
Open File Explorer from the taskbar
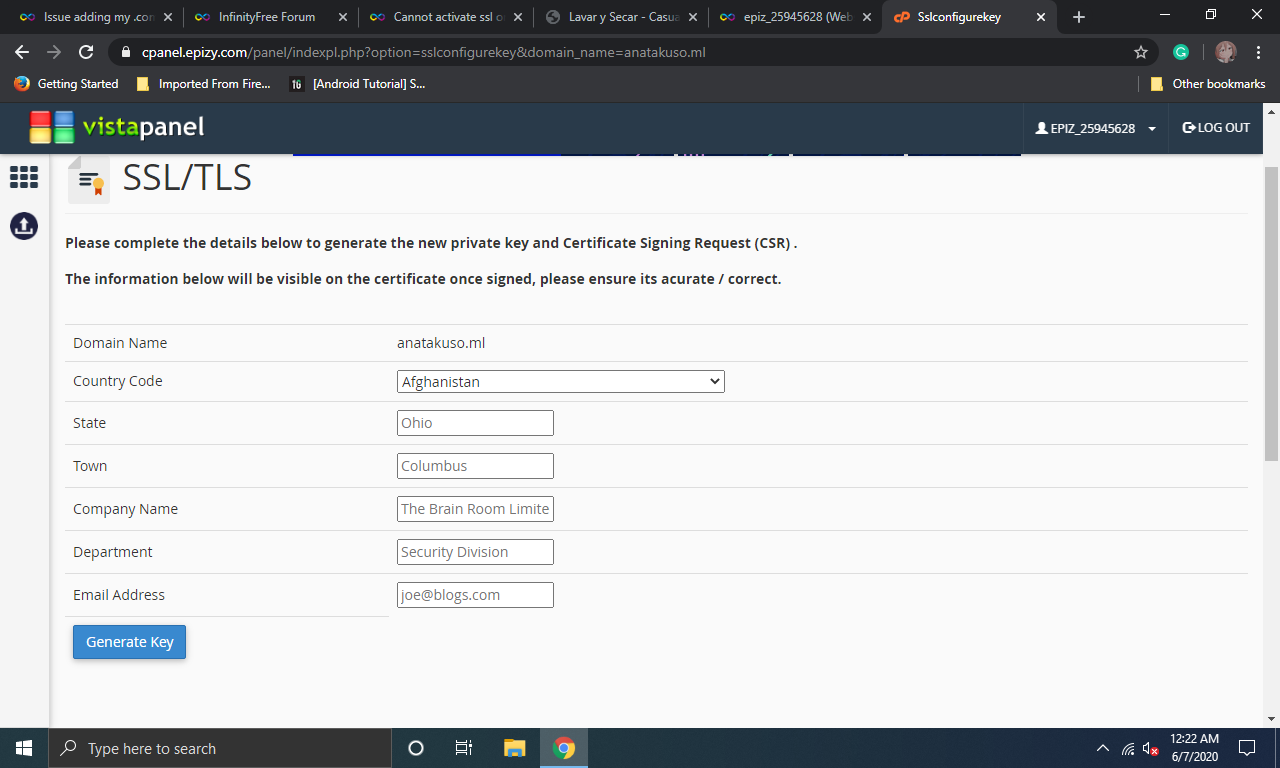coord(514,748)
